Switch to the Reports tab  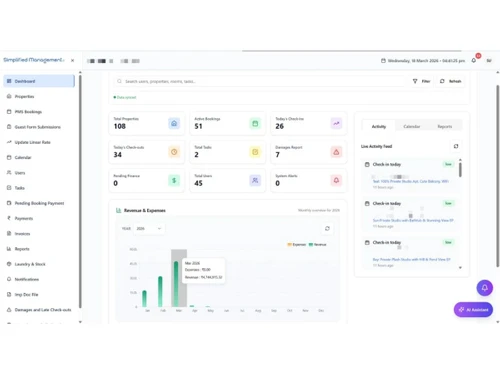point(445,126)
